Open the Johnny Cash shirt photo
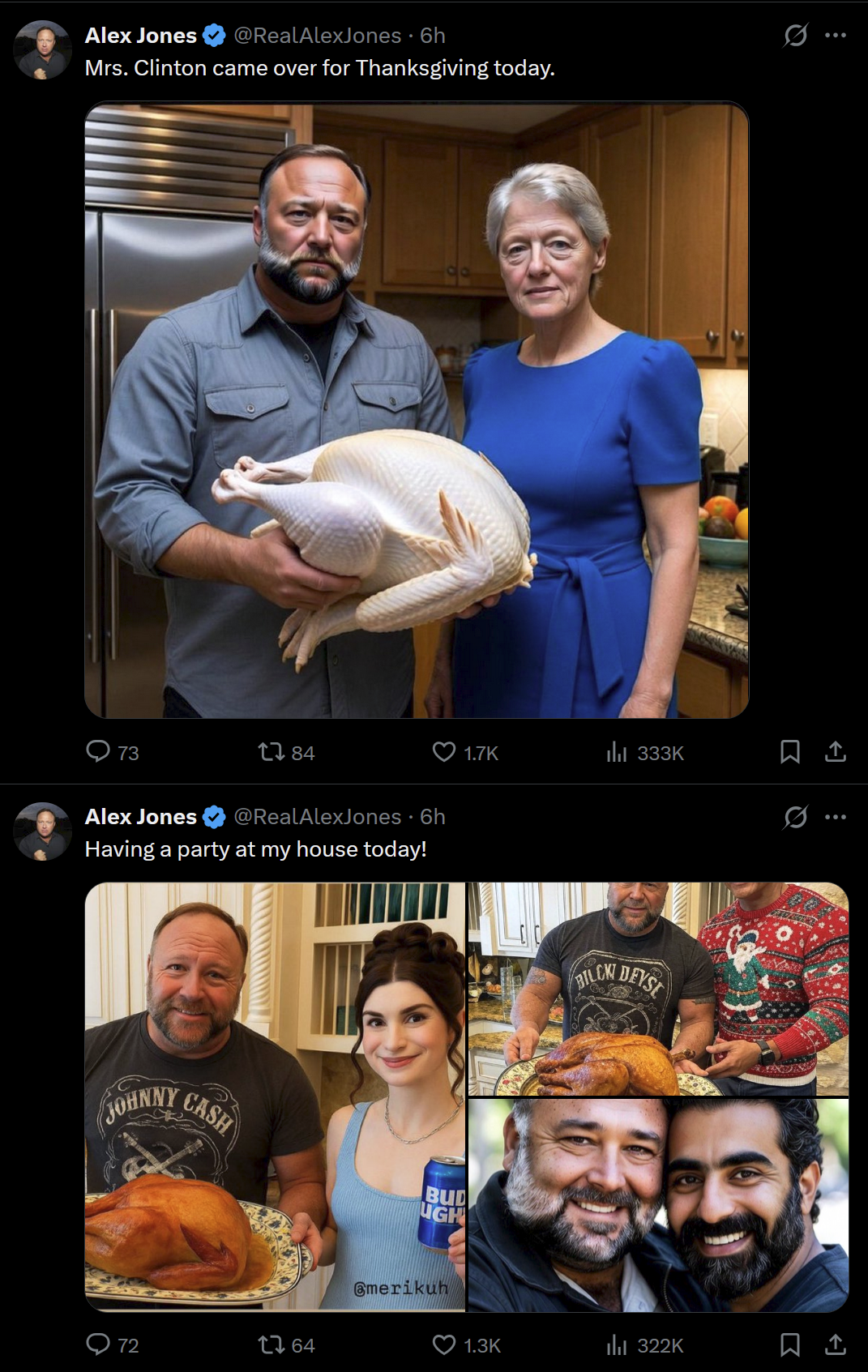This screenshot has height=1372, width=868. coord(276,1096)
